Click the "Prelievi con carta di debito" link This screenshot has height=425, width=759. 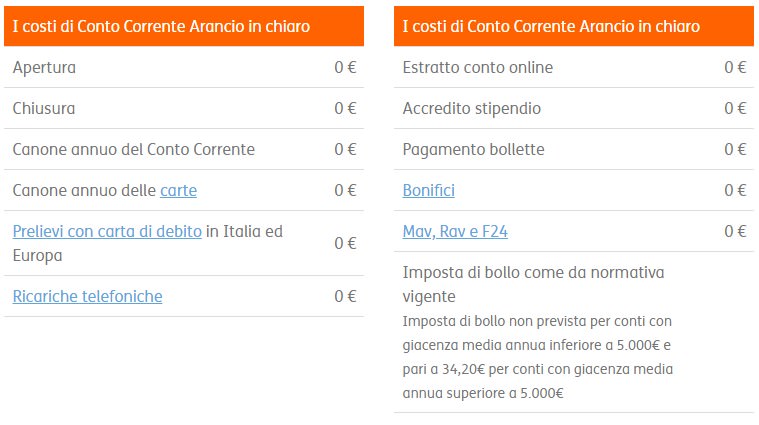107,232
